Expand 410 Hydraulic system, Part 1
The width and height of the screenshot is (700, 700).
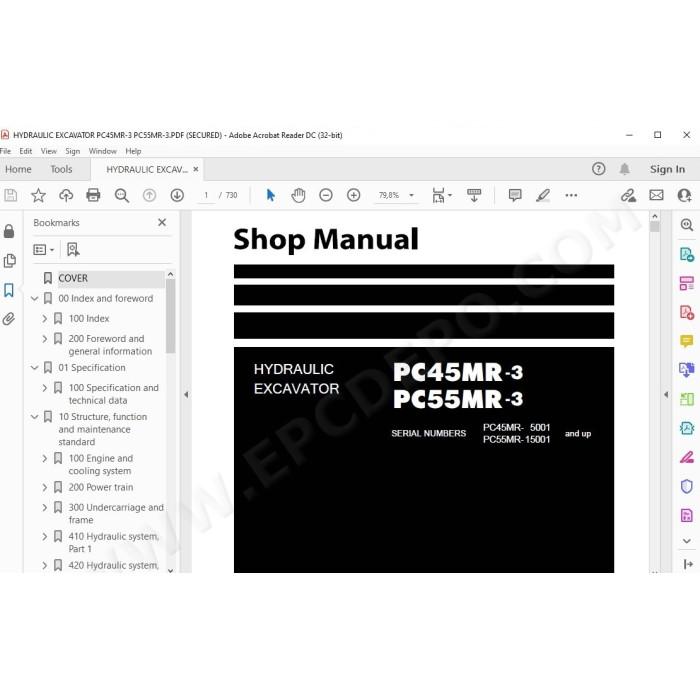(x=45, y=537)
